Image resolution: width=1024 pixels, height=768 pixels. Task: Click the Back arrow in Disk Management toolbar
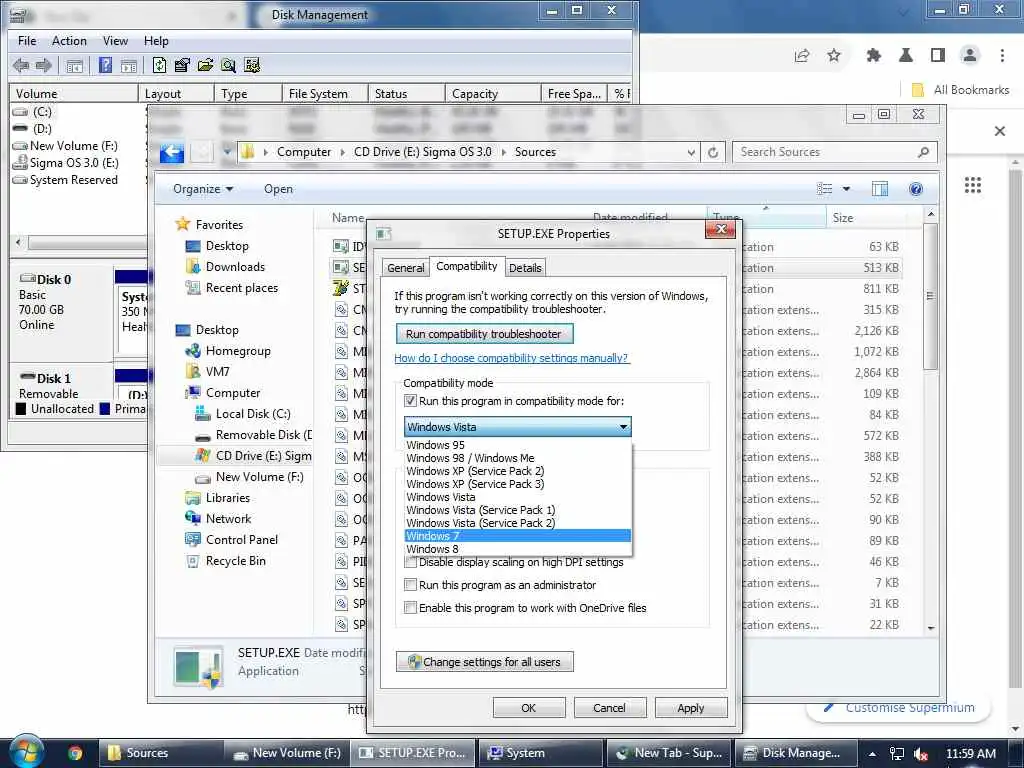point(21,65)
